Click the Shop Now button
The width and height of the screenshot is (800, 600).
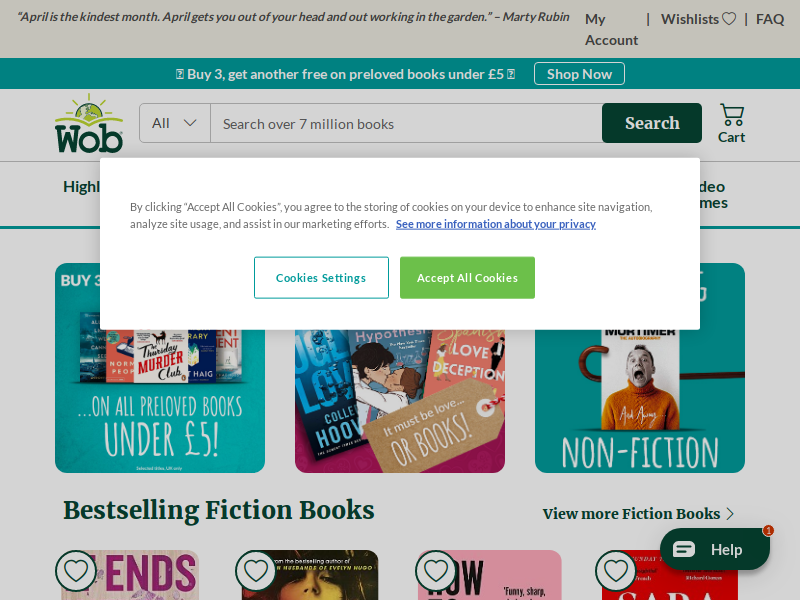579,74
